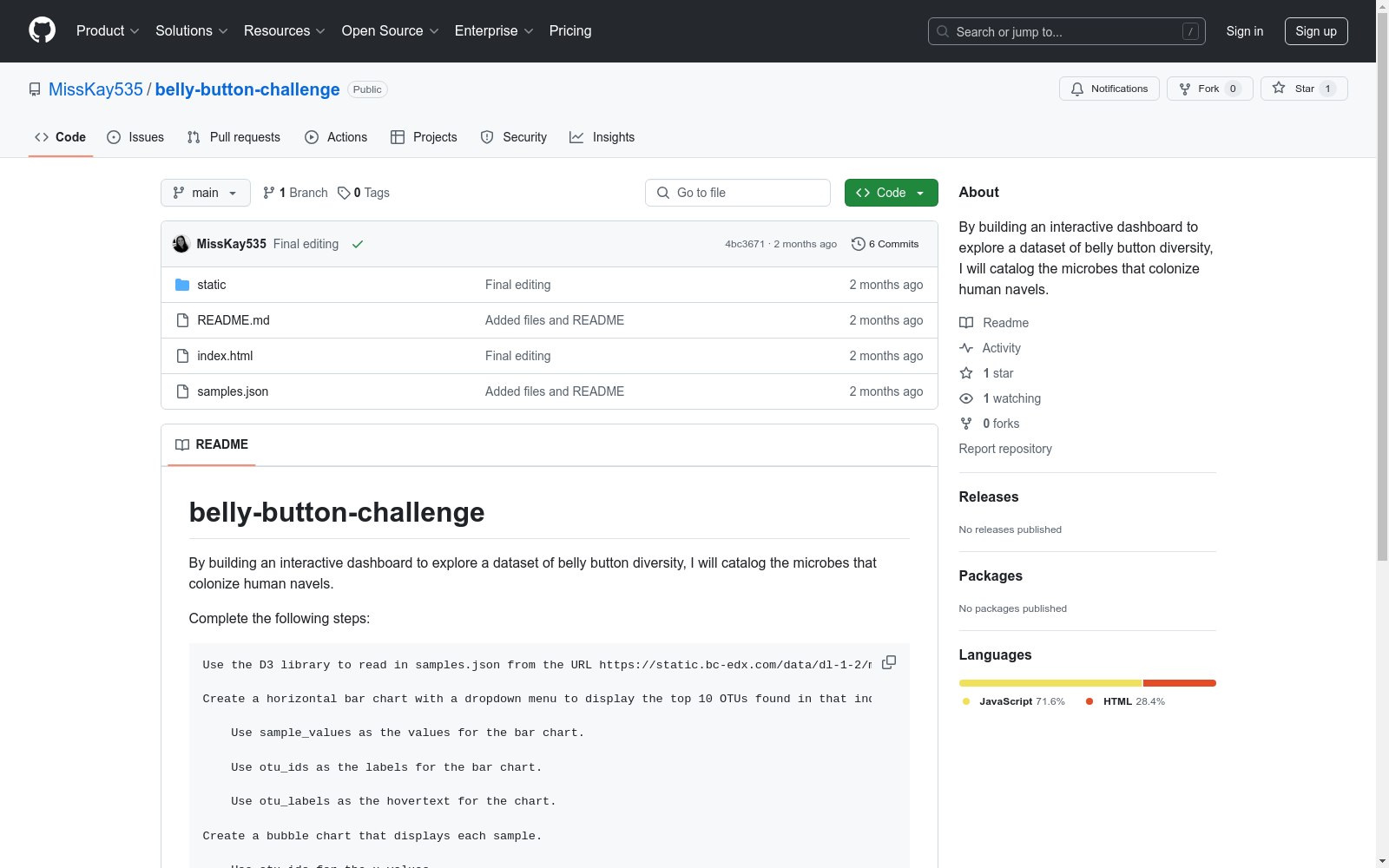Open the Actions tab
The height and width of the screenshot is (868, 1389).
(336, 137)
